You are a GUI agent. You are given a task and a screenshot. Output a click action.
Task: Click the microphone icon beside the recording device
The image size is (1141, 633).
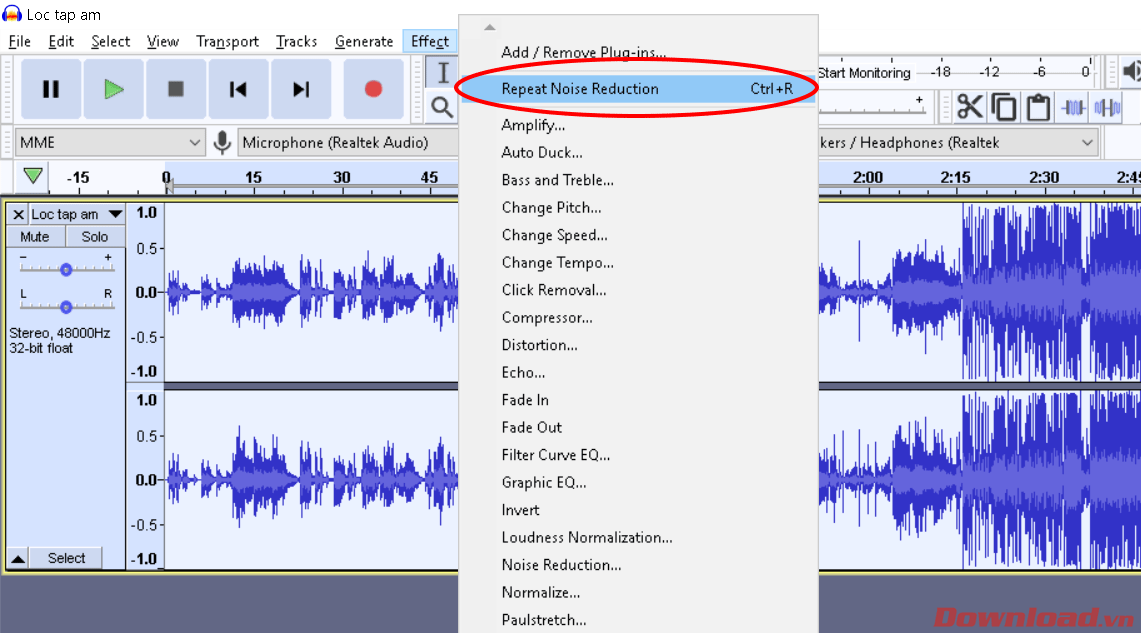tap(222, 142)
